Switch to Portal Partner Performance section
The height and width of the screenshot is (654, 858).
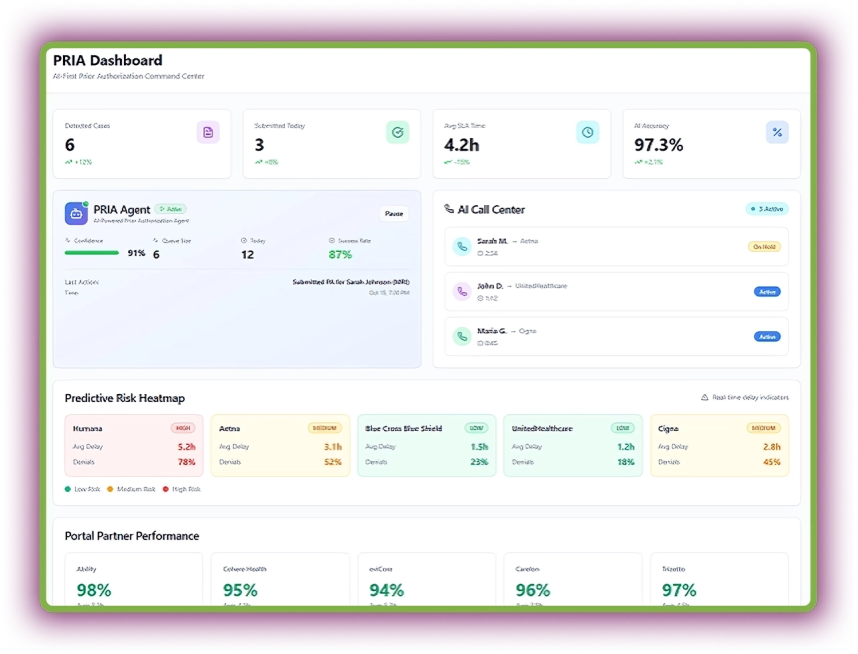tap(132, 536)
